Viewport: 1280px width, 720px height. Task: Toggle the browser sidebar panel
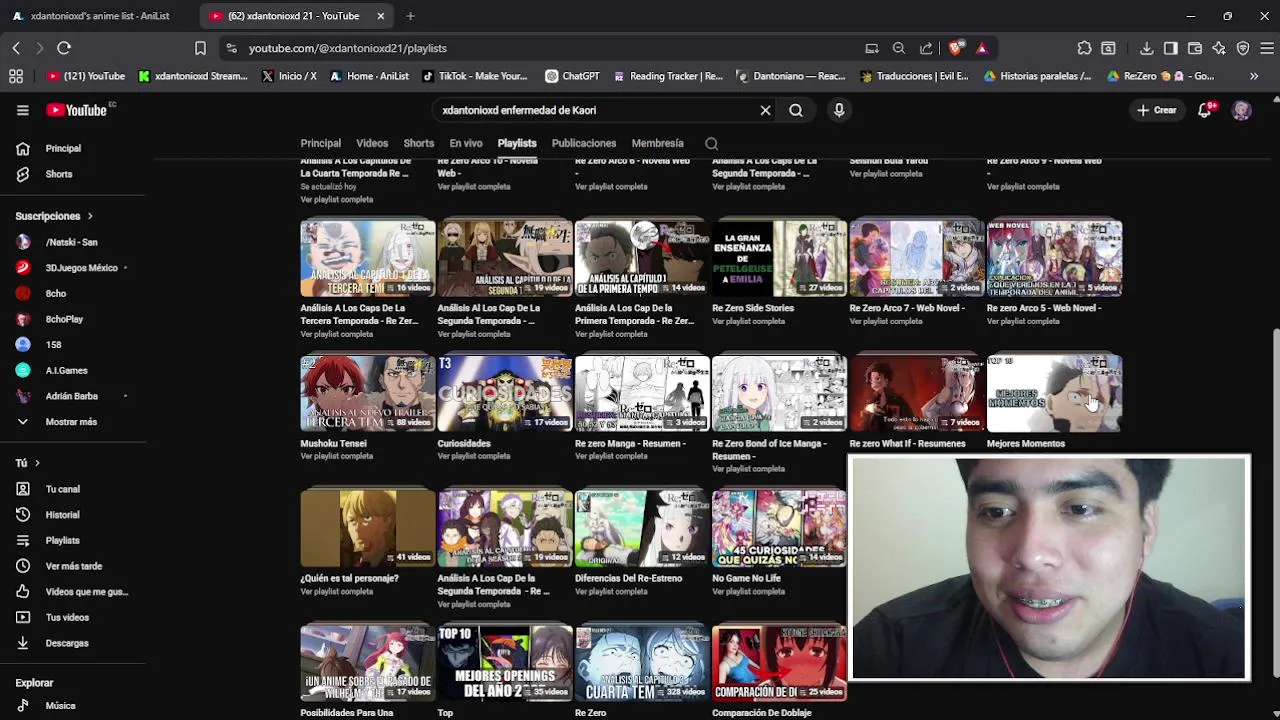1171,48
